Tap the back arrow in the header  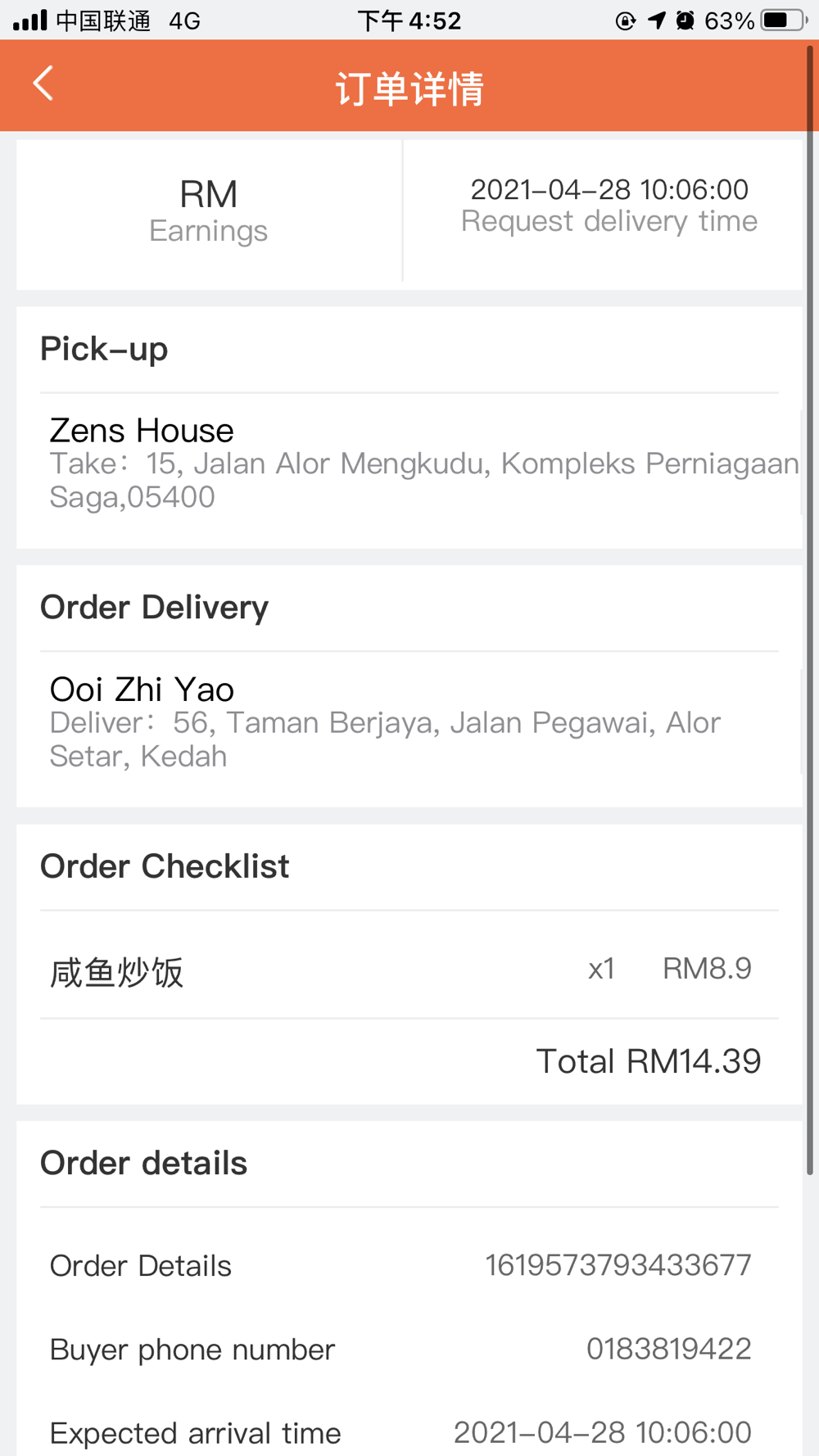[x=43, y=84]
